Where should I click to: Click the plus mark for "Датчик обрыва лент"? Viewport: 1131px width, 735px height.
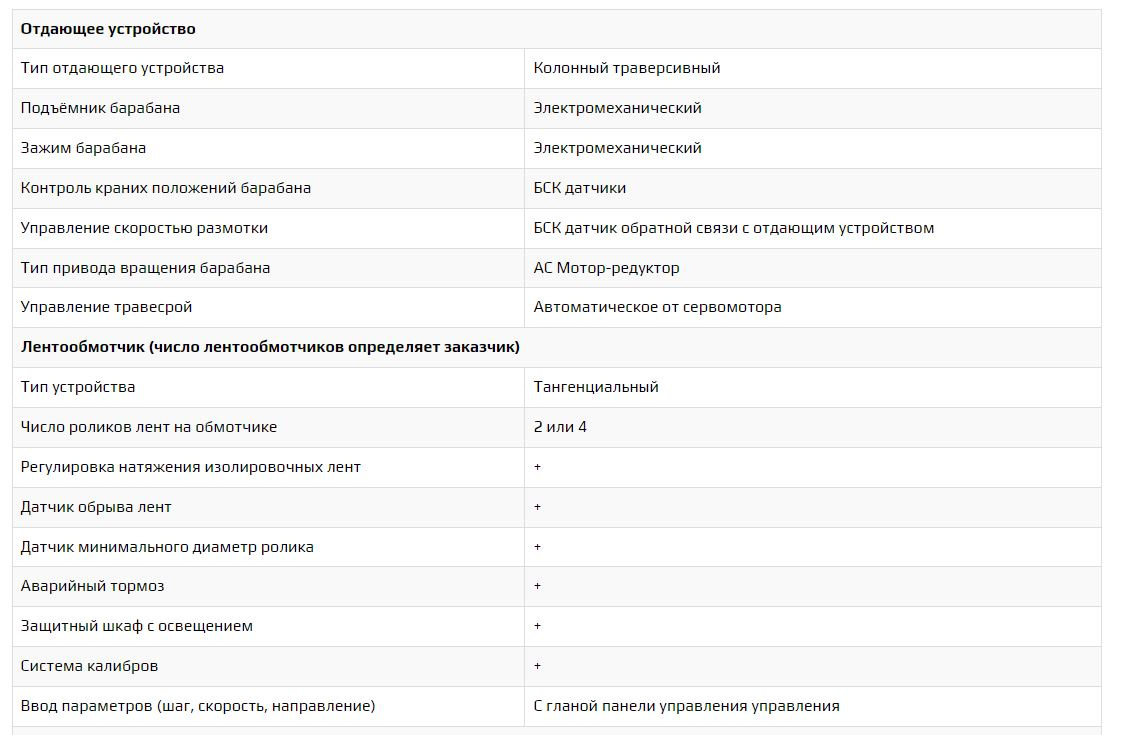[x=538, y=507]
